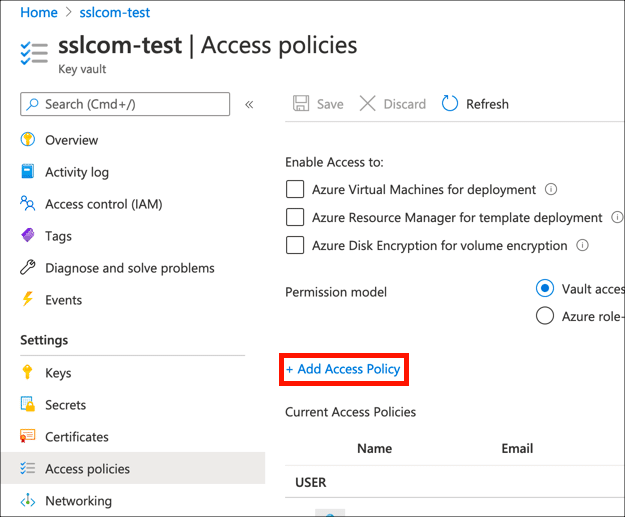Click the Refresh icon in toolbar

450,104
